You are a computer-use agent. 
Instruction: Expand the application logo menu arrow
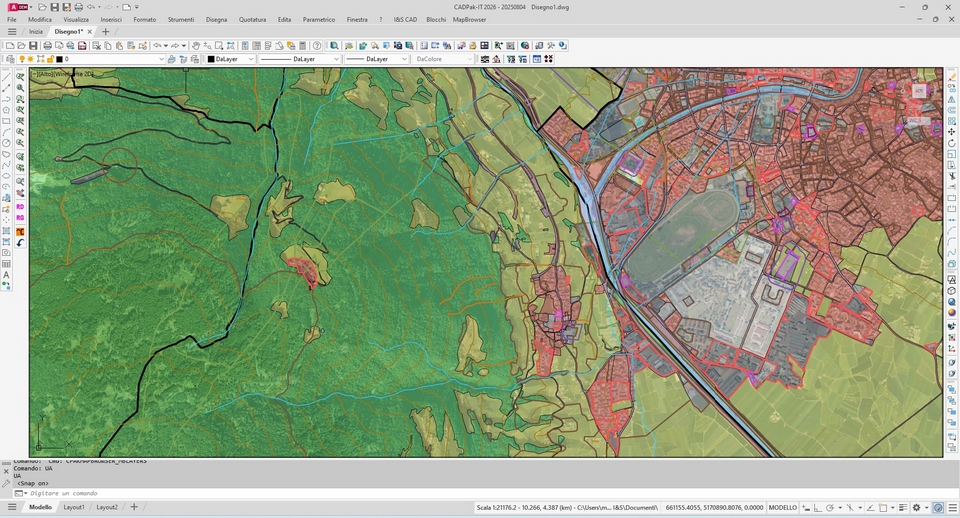[x=31, y=7]
